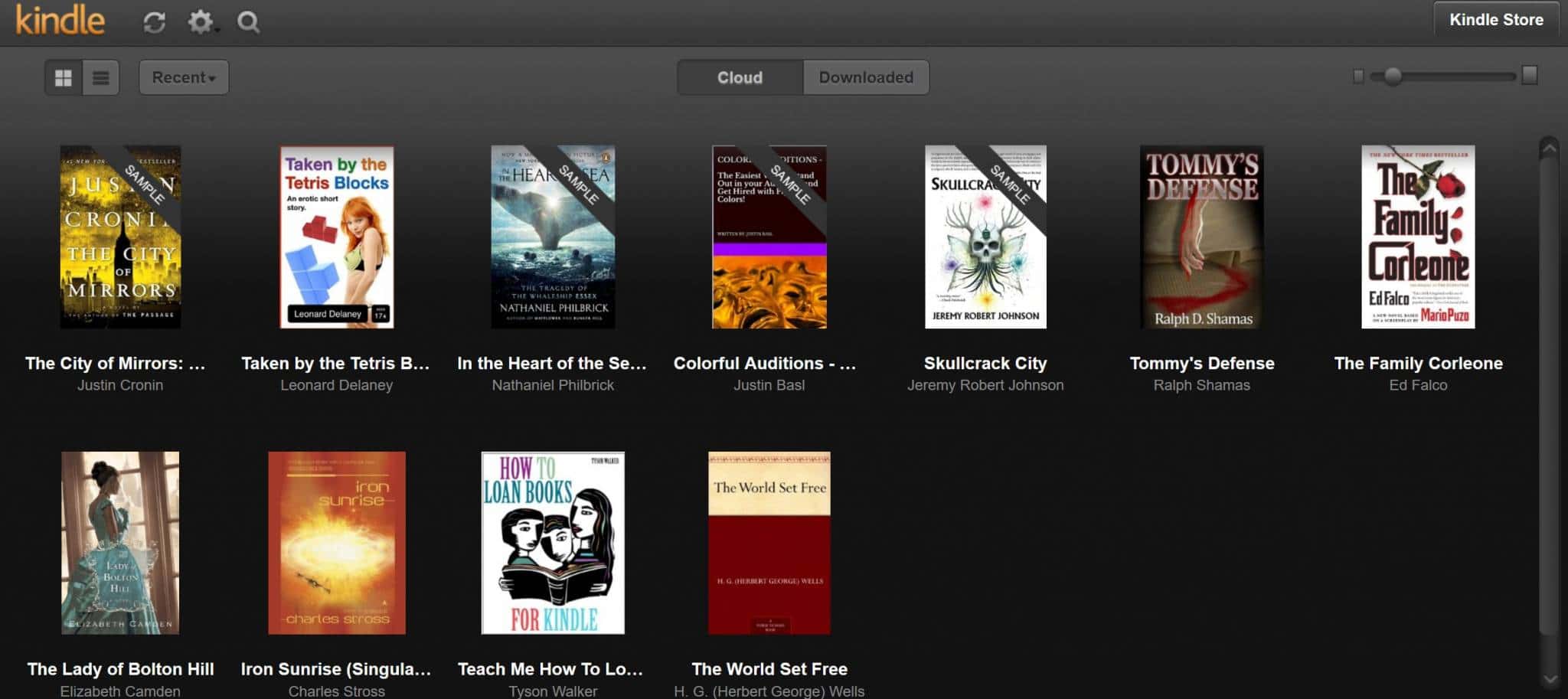
Task: Click title text 'In the Heart of the Se...'
Action: pyautogui.click(x=552, y=363)
